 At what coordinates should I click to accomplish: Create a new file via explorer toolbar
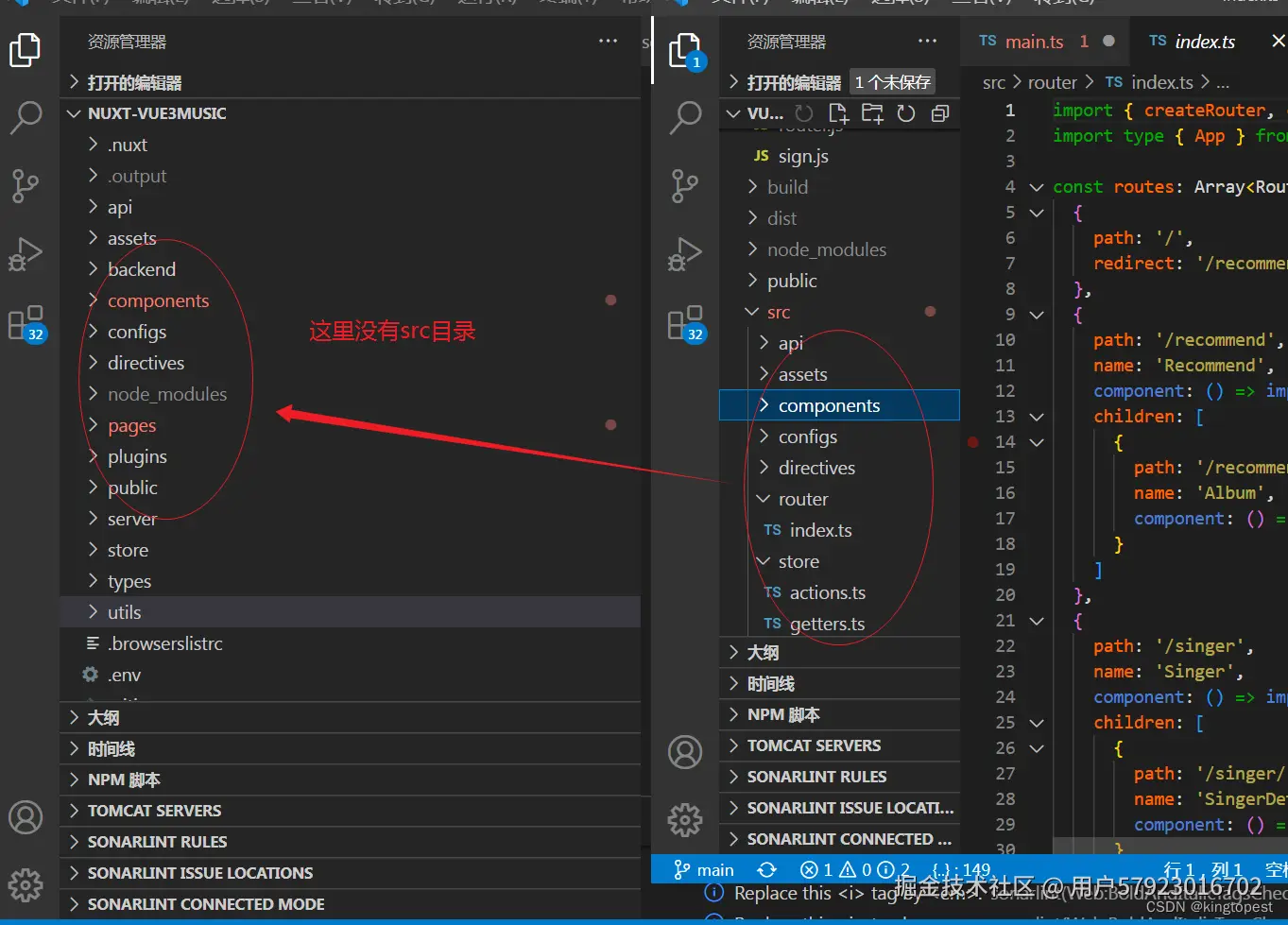(838, 113)
